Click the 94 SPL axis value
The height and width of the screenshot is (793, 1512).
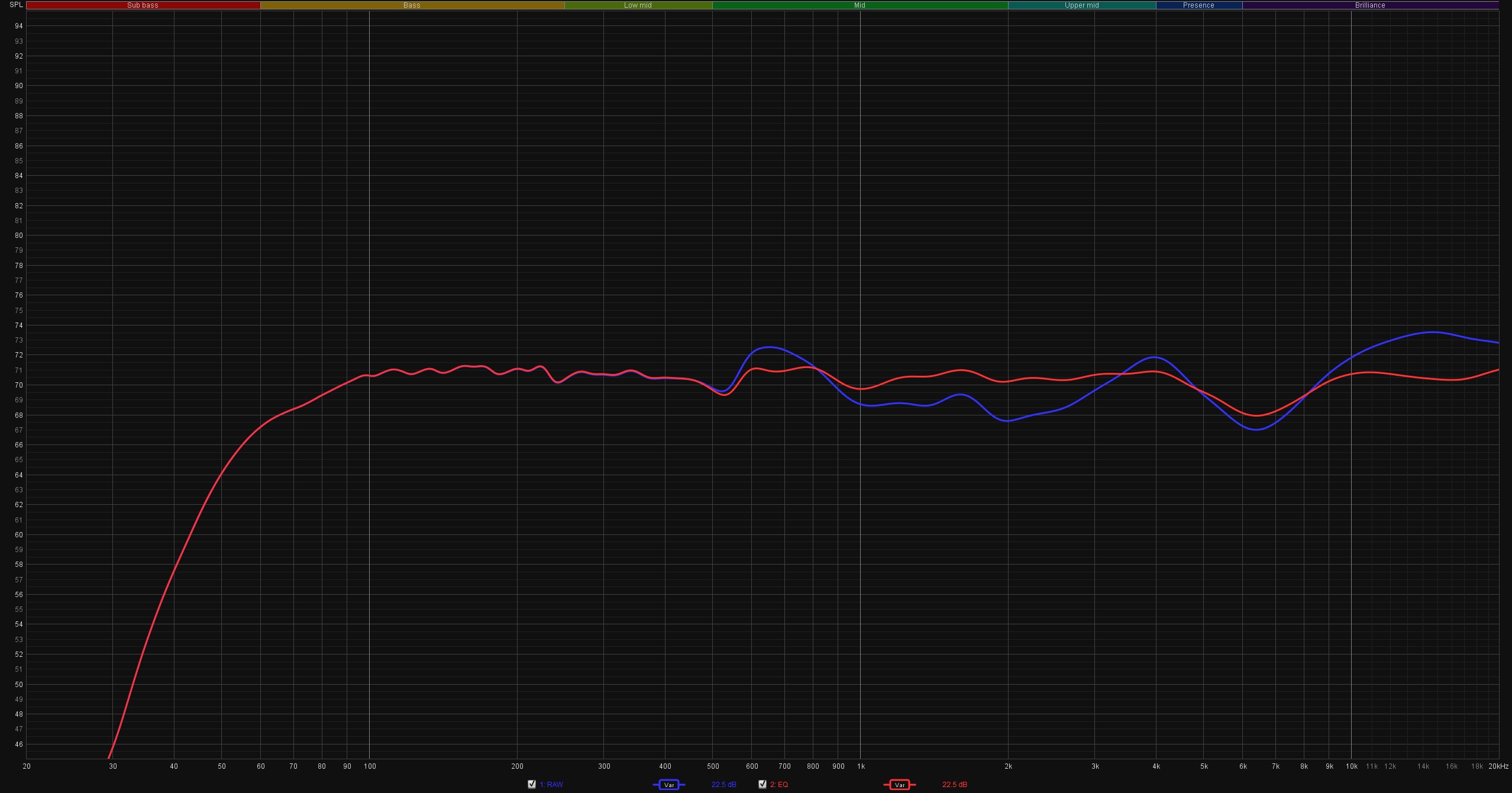click(x=19, y=26)
